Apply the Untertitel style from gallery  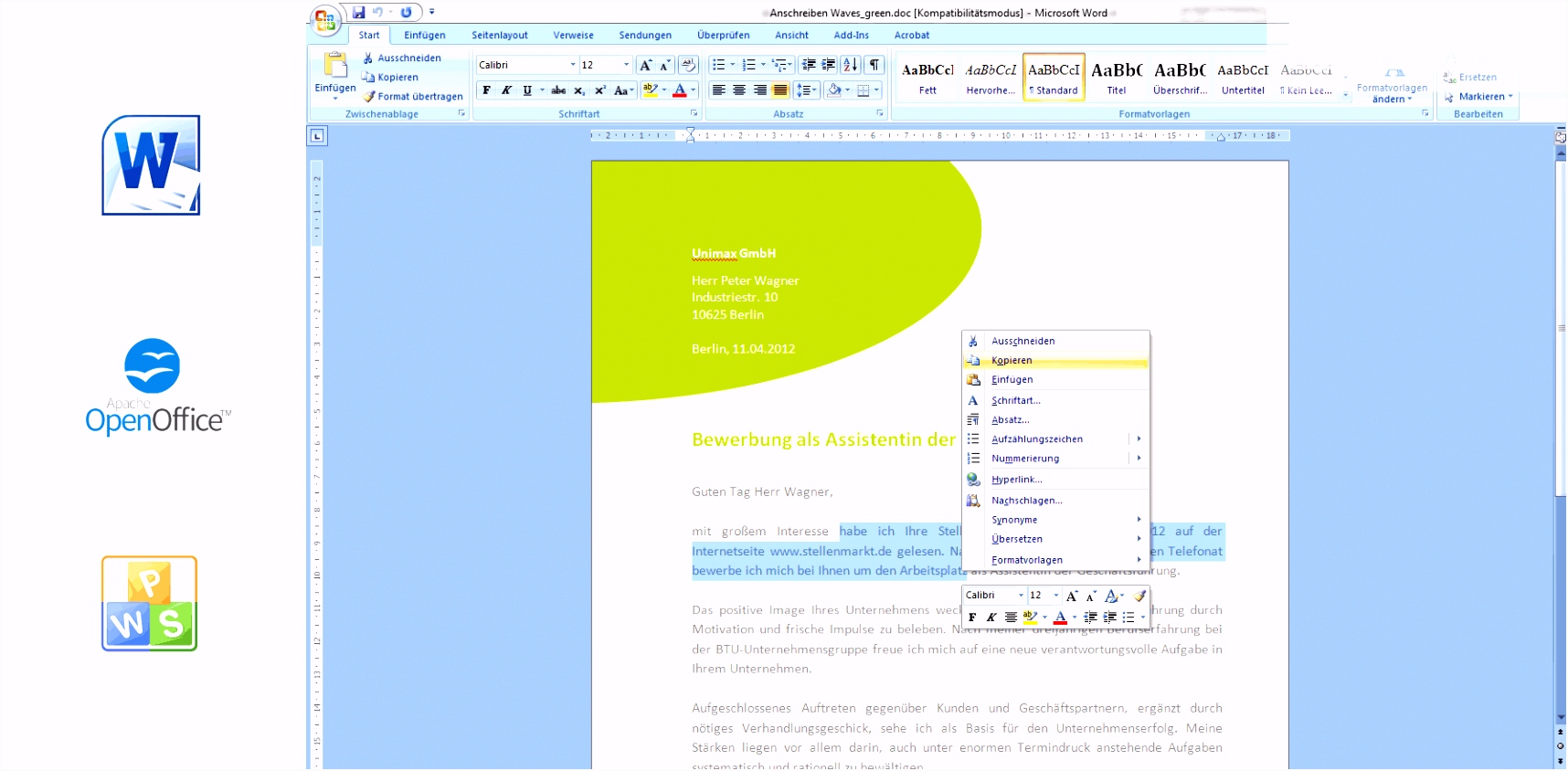click(x=1243, y=78)
